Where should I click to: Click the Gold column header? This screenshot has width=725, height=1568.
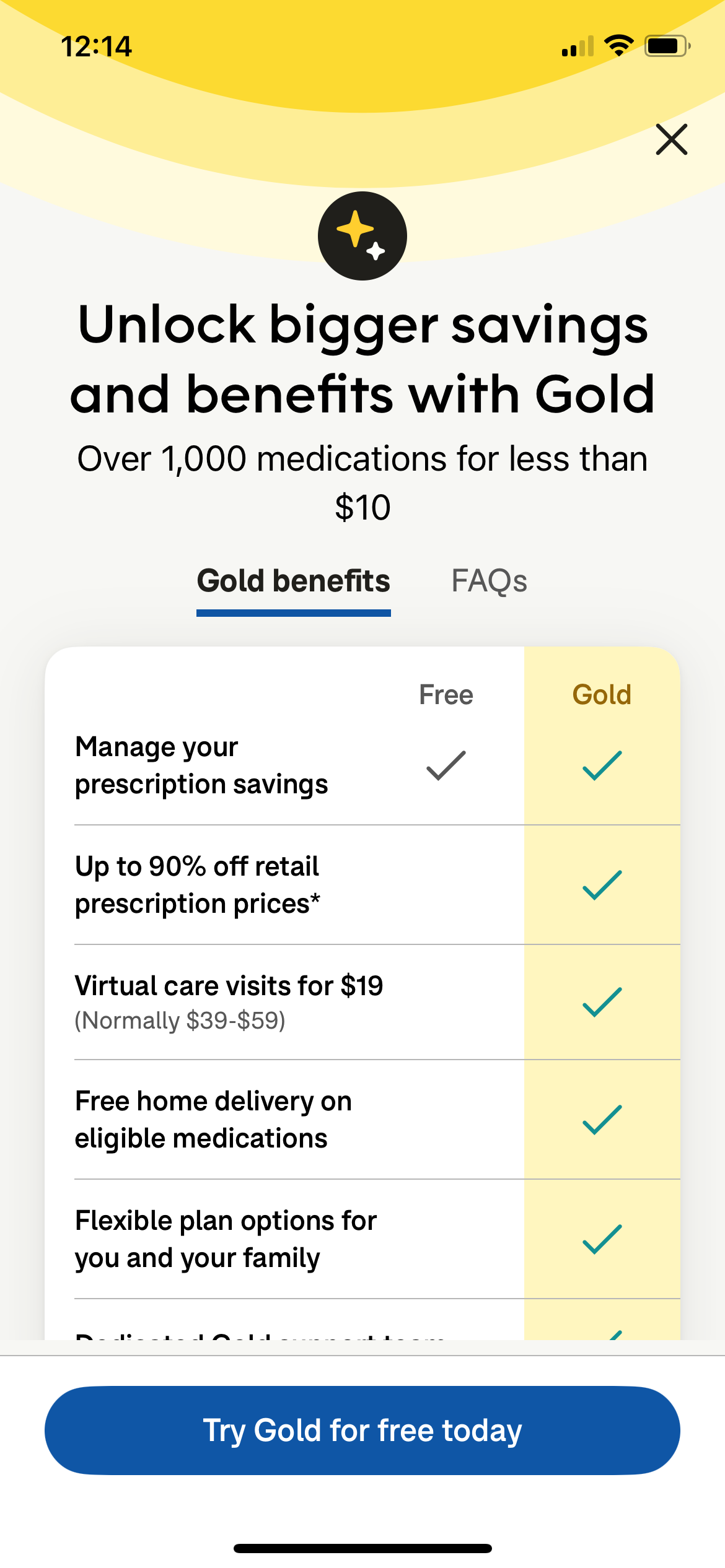[x=602, y=694]
